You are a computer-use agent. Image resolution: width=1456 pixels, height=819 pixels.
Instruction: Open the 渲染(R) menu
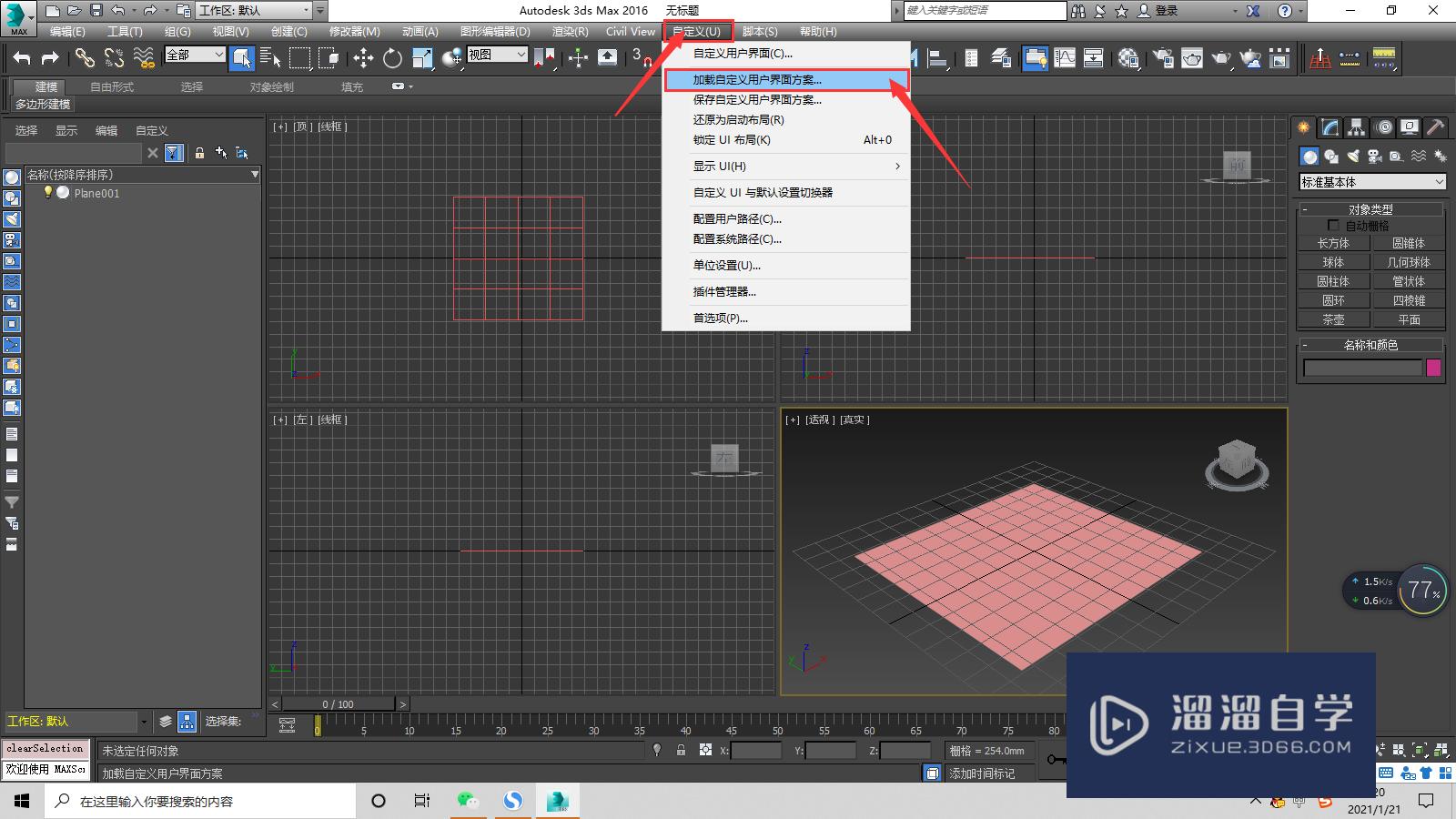pyautogui.click(x=570, y=32)
